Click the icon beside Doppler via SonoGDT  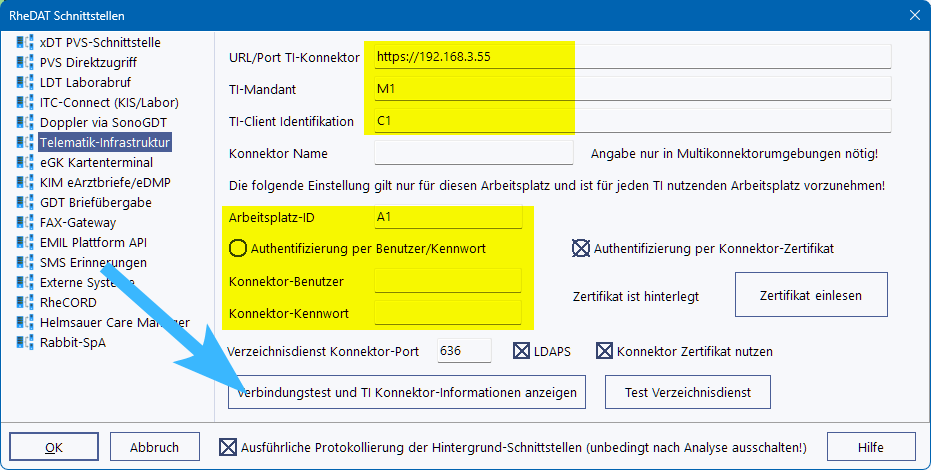click(24, 123)
